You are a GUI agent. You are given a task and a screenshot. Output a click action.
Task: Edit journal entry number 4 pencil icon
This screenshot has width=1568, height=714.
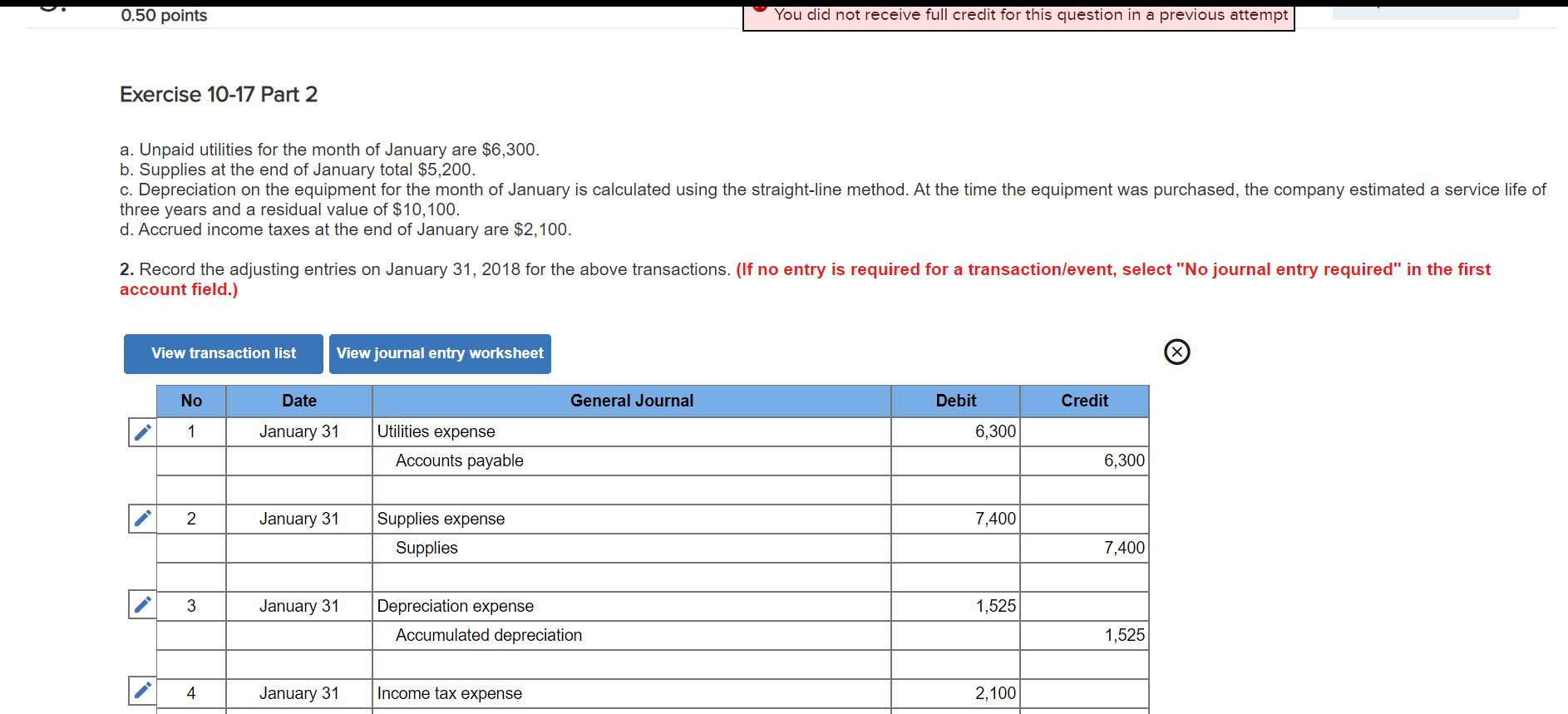click(x=143, y=692)
